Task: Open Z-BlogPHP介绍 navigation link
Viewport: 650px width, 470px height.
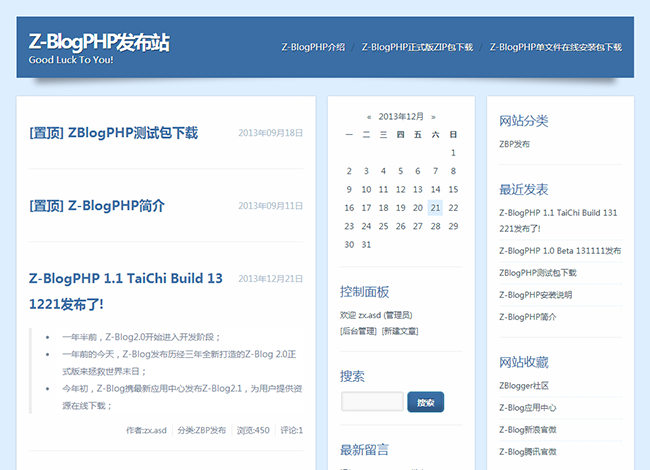Action: click(x=313, y=47)
